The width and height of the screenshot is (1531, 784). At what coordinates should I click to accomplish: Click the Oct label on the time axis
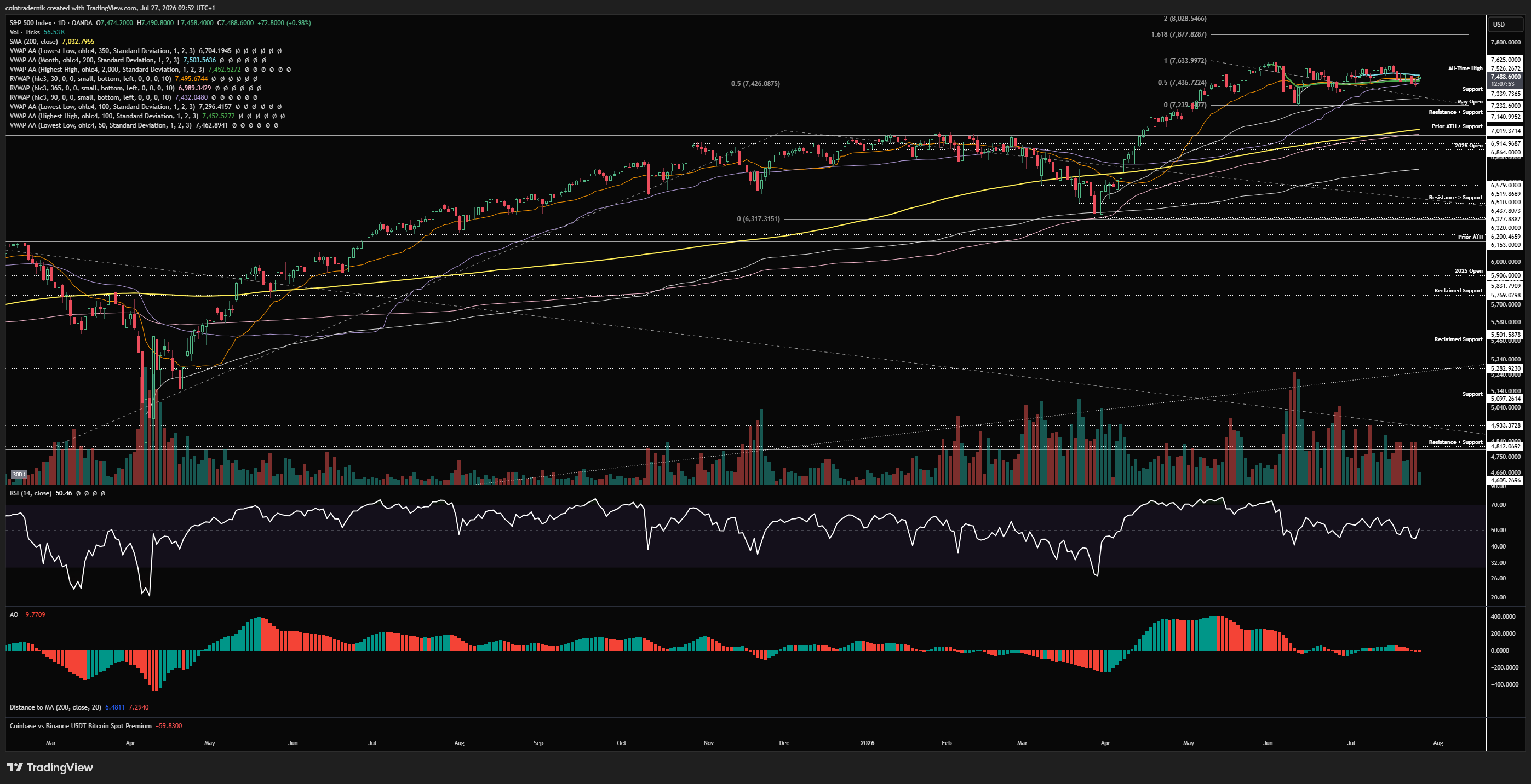click(621, 743)
